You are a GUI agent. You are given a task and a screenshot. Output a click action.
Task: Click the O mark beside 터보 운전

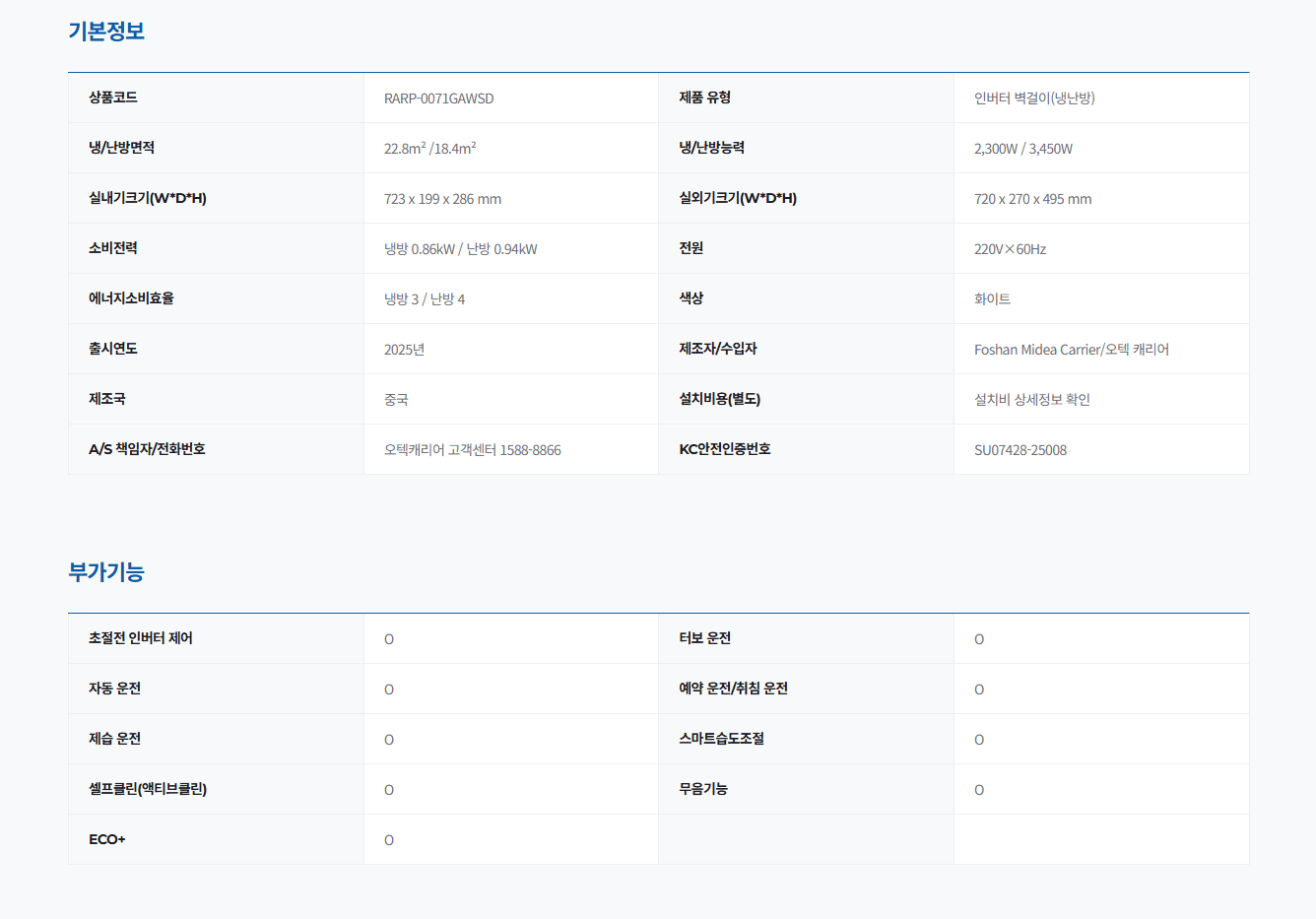979,639
